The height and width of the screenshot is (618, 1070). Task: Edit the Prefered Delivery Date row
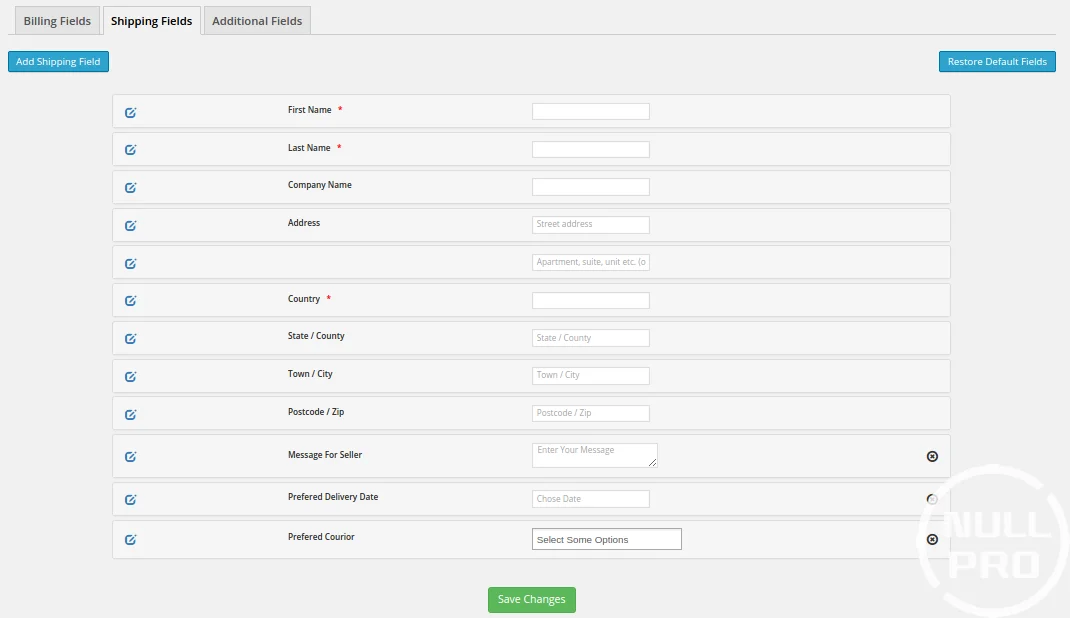(130, 499)
